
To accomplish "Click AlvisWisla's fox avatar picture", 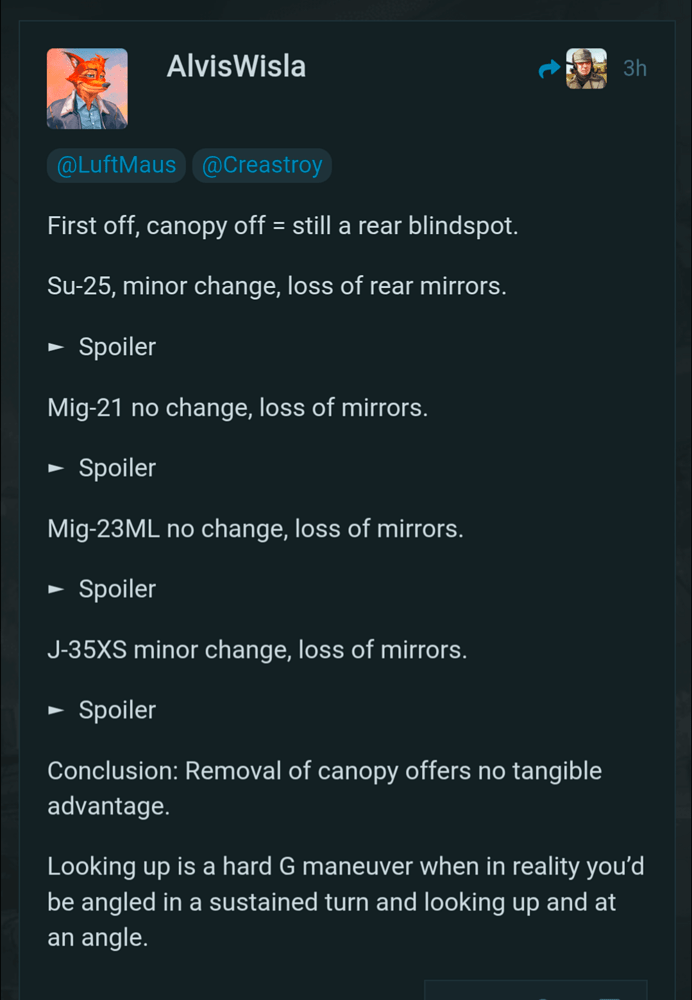I will click(x=87, y=89).
